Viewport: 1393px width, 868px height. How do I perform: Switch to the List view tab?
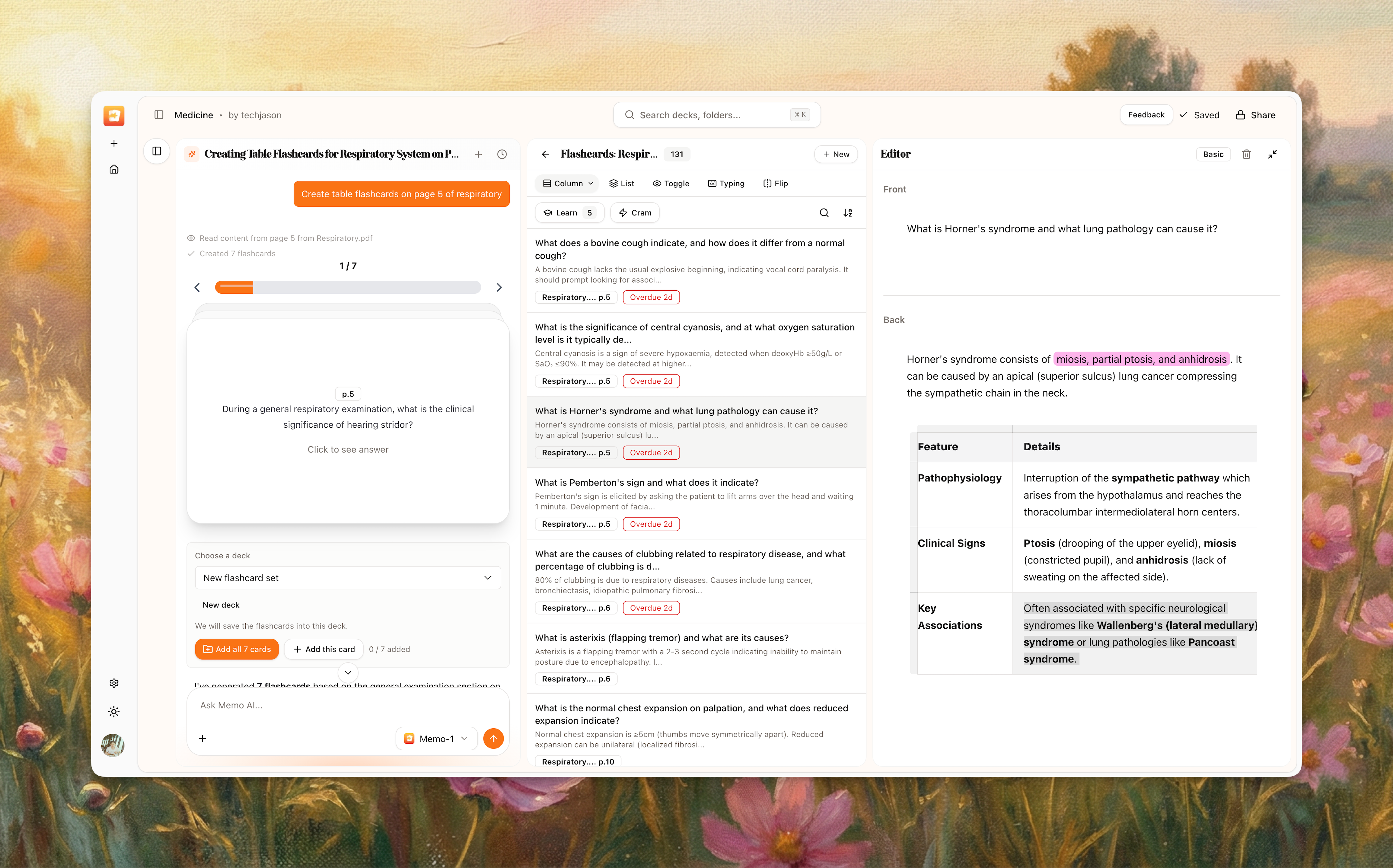(x=621, y=183)
